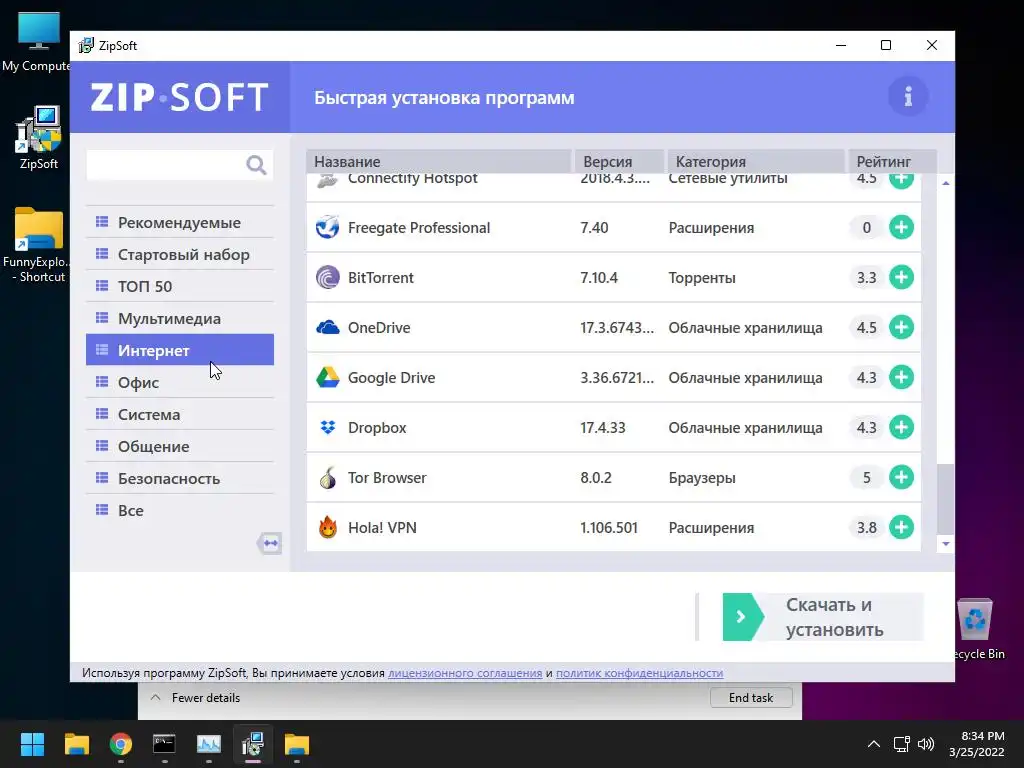Add OneDrive using the green plus button

click(901, 327)
